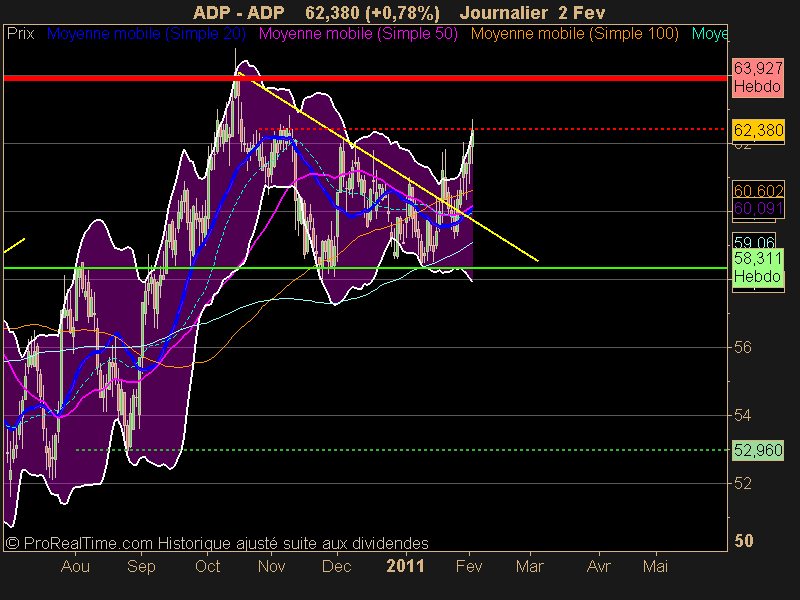Screen dimensions: 800x600
Task: Click the cut-off cyan 'Moye' legend
Action: (709, 34)
